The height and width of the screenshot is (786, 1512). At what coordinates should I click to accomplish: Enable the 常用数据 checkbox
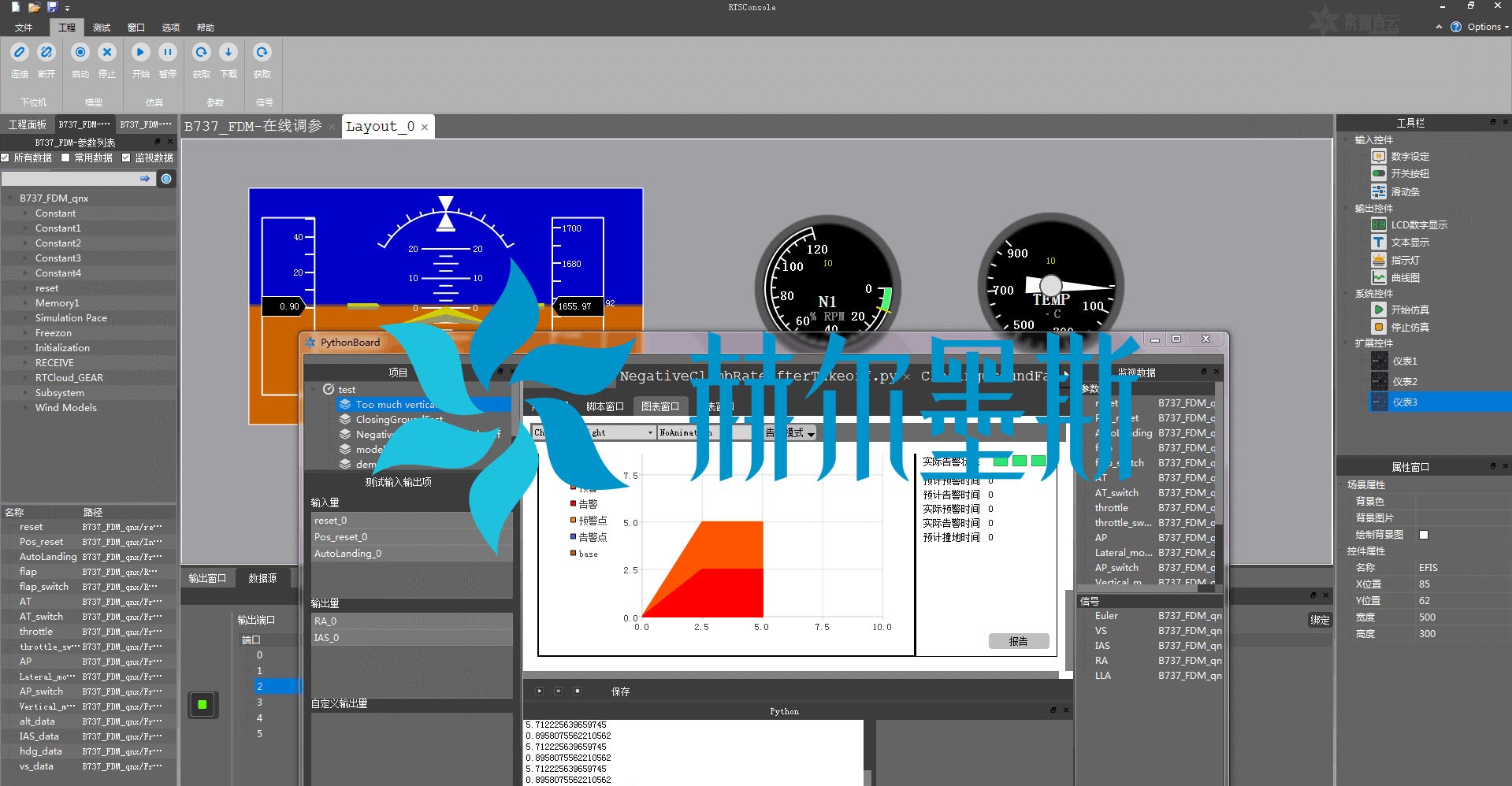(66, 158)
